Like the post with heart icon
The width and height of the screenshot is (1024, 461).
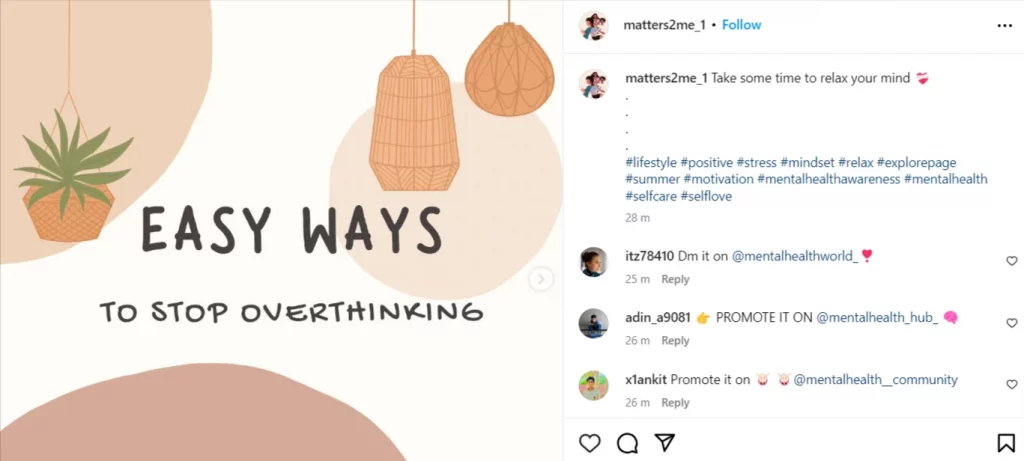(x=590, y=443)
